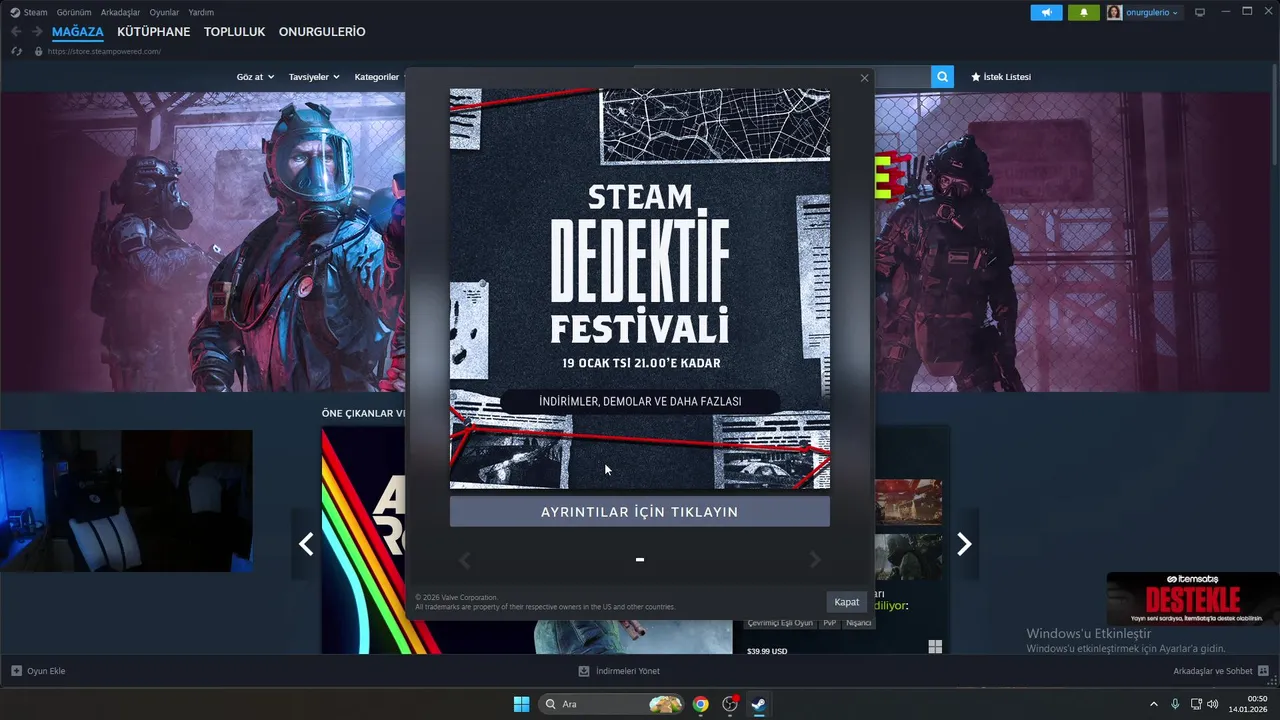The image size is (1280, 720).
Task: Open the Görünüm menu
Action: [x=74, y=12]
